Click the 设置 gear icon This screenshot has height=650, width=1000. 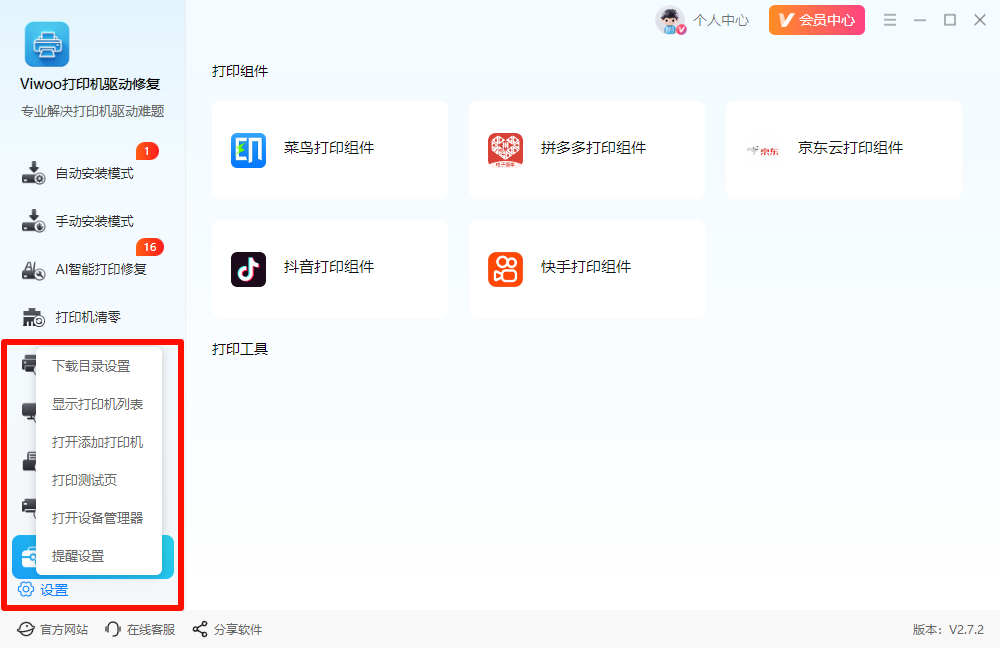26,589
